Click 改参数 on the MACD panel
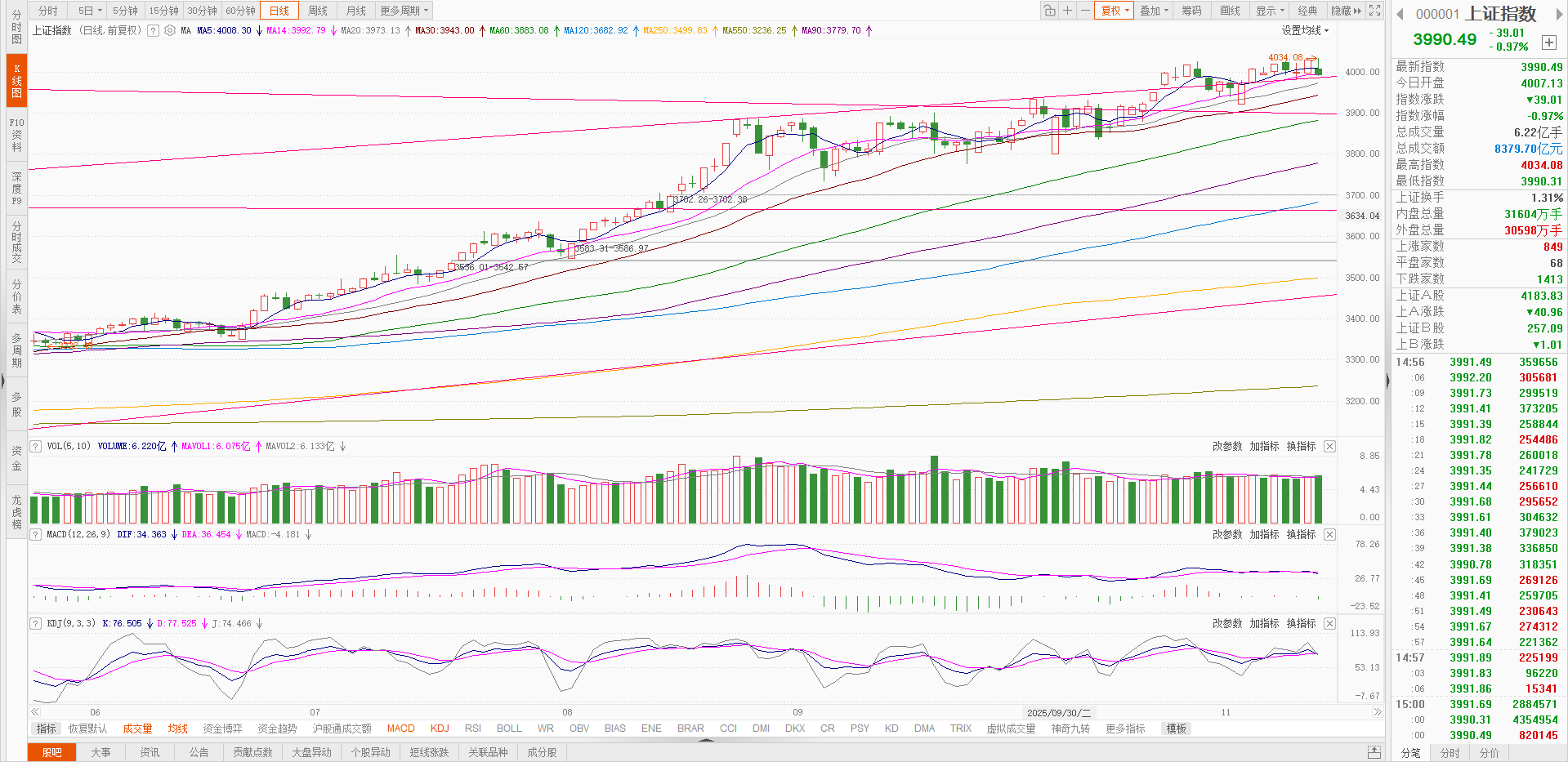 click(1226, 534)
